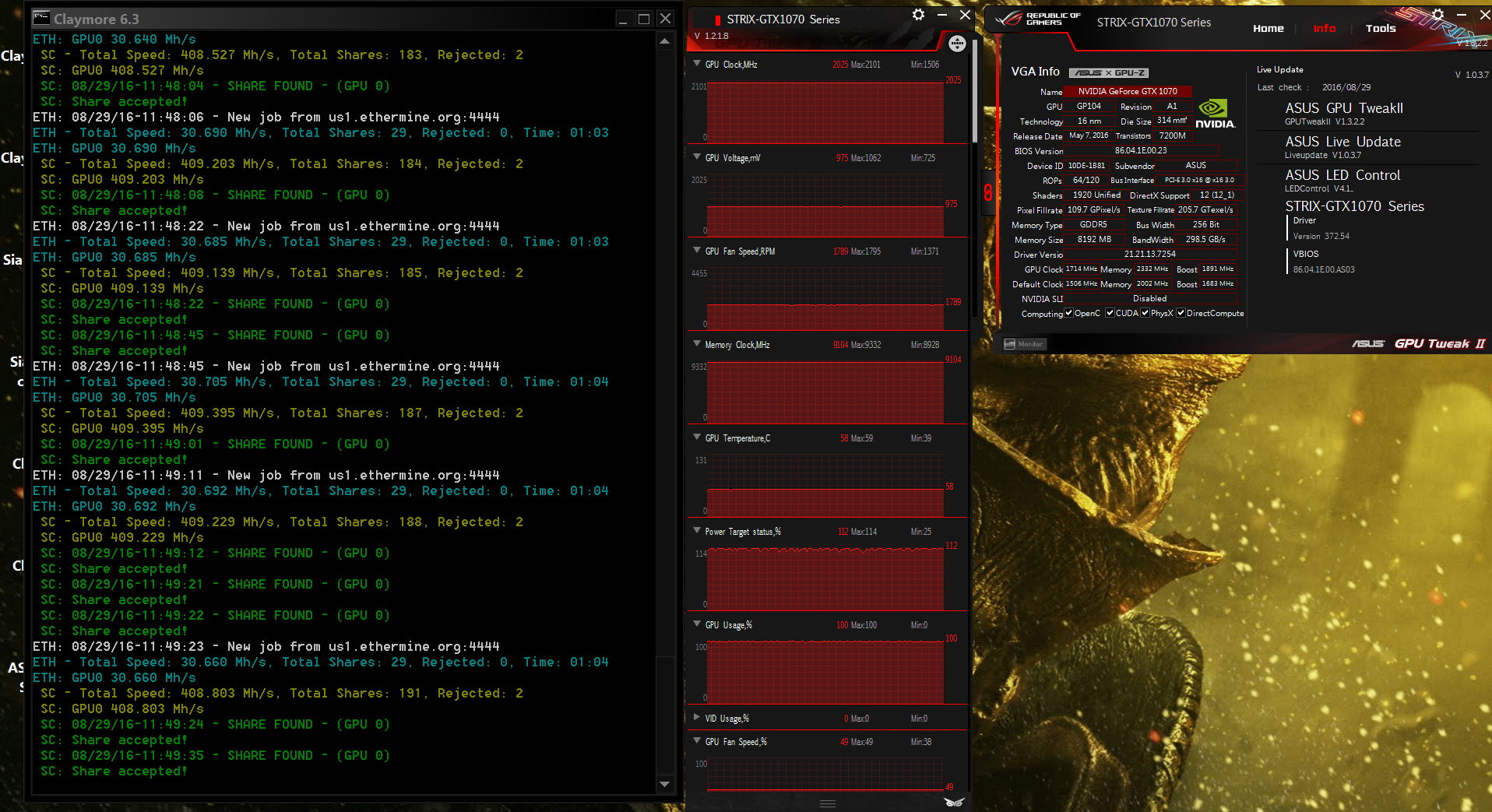Select the Info tab

coord(1324,29)
